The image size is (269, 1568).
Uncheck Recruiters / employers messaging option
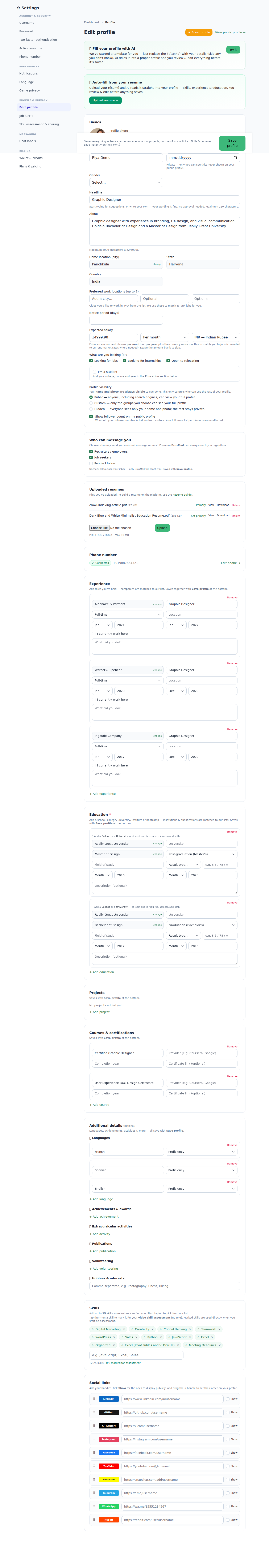(91, 452)
